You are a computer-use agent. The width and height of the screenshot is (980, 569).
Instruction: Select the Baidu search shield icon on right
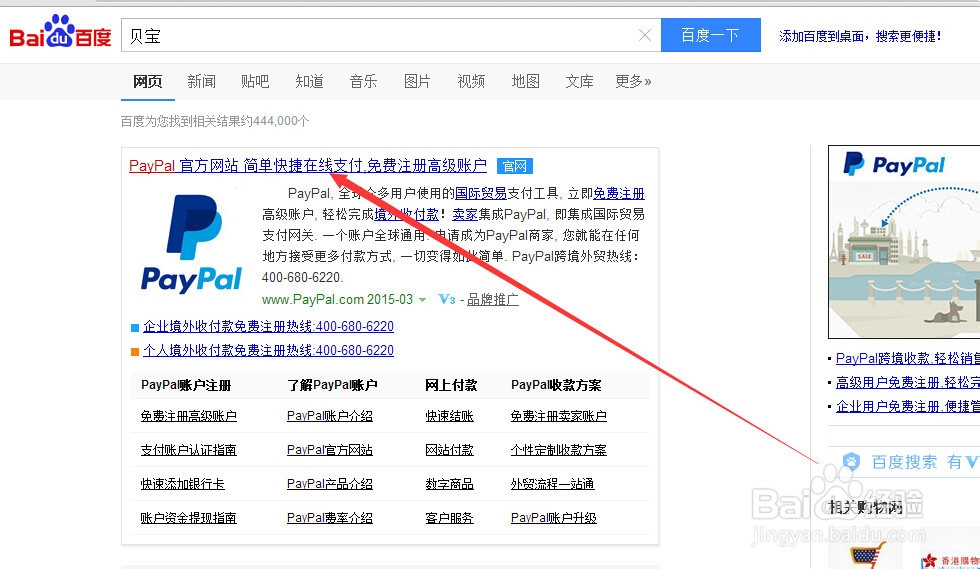pos(851,462)
